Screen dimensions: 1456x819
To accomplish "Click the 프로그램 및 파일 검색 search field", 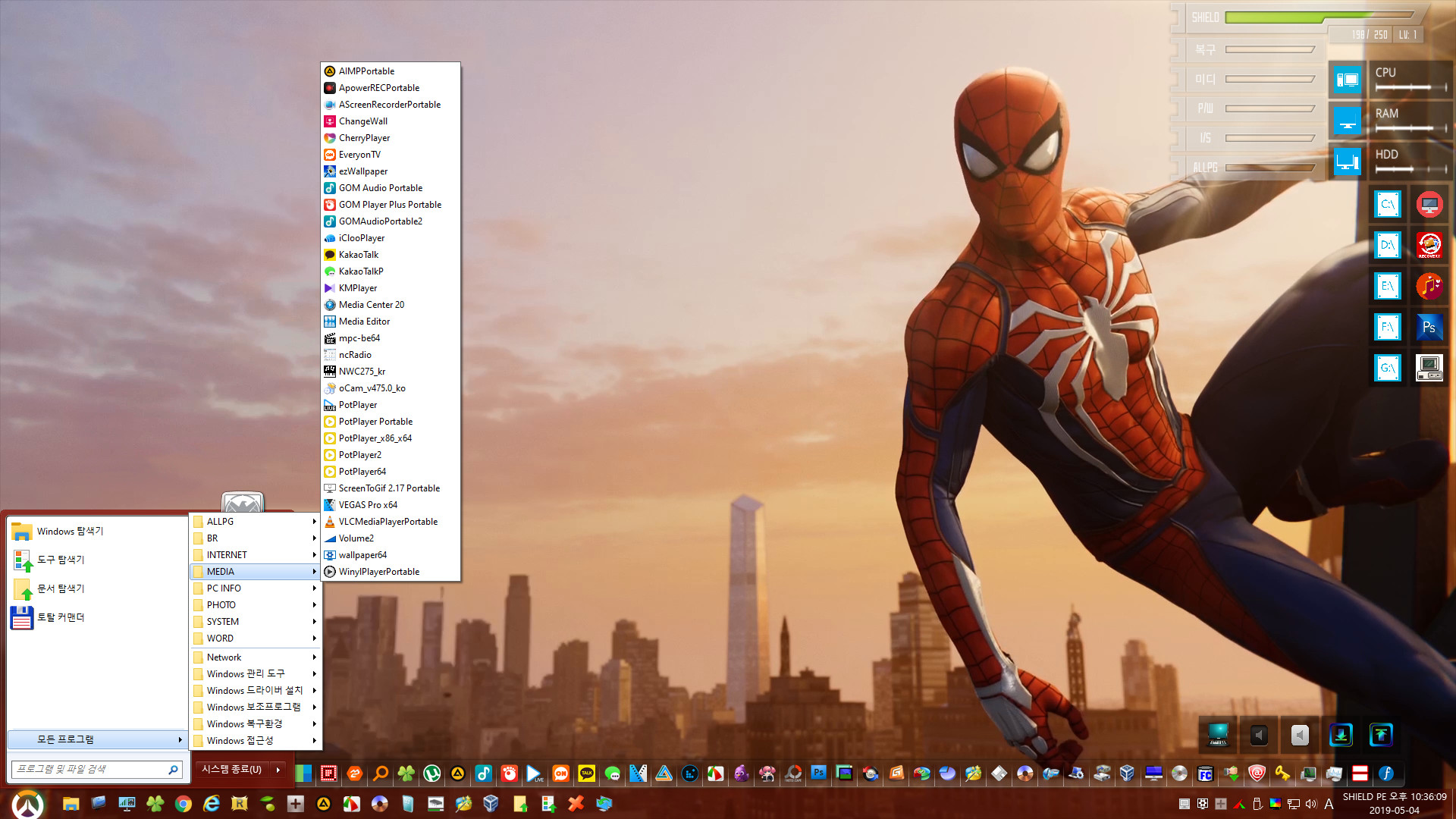I will [97, 770].
